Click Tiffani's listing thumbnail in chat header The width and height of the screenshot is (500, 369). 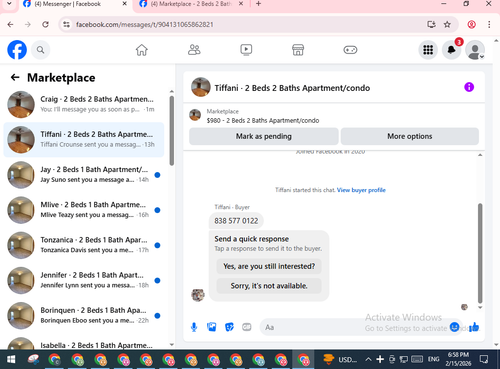point(201,87)
